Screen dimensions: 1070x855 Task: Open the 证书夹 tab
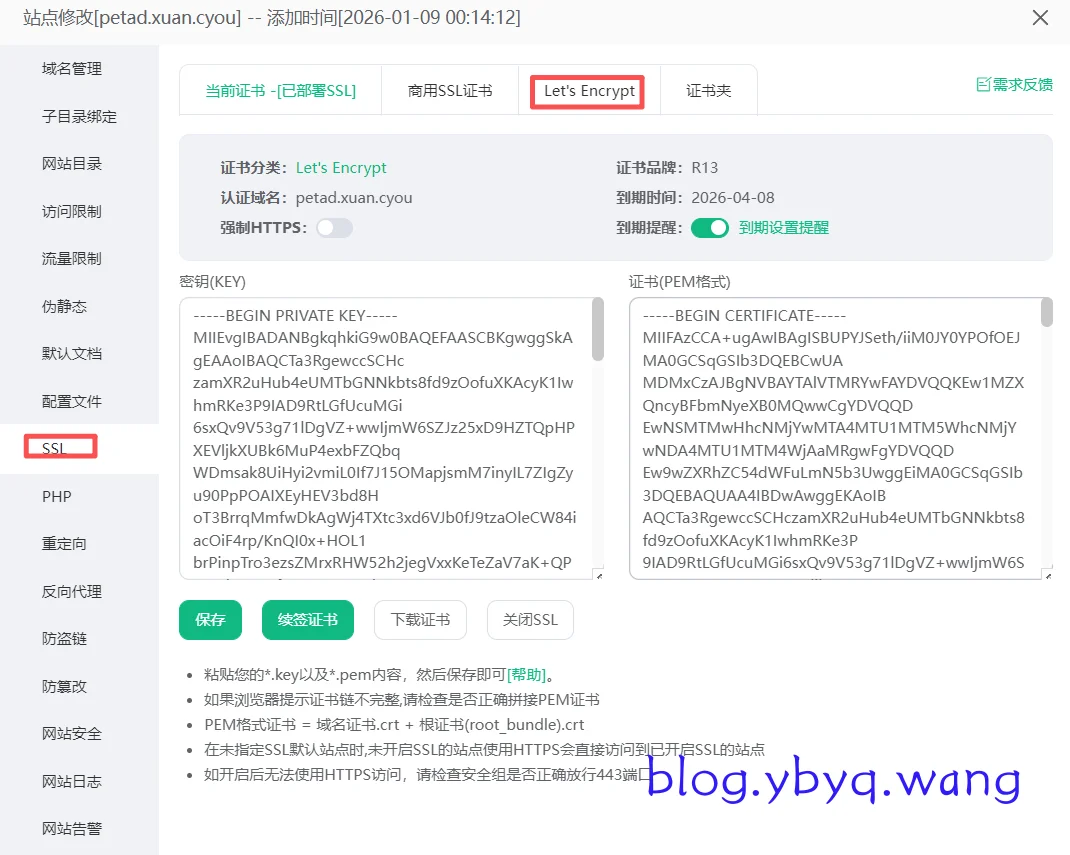(x=708, y=91)
